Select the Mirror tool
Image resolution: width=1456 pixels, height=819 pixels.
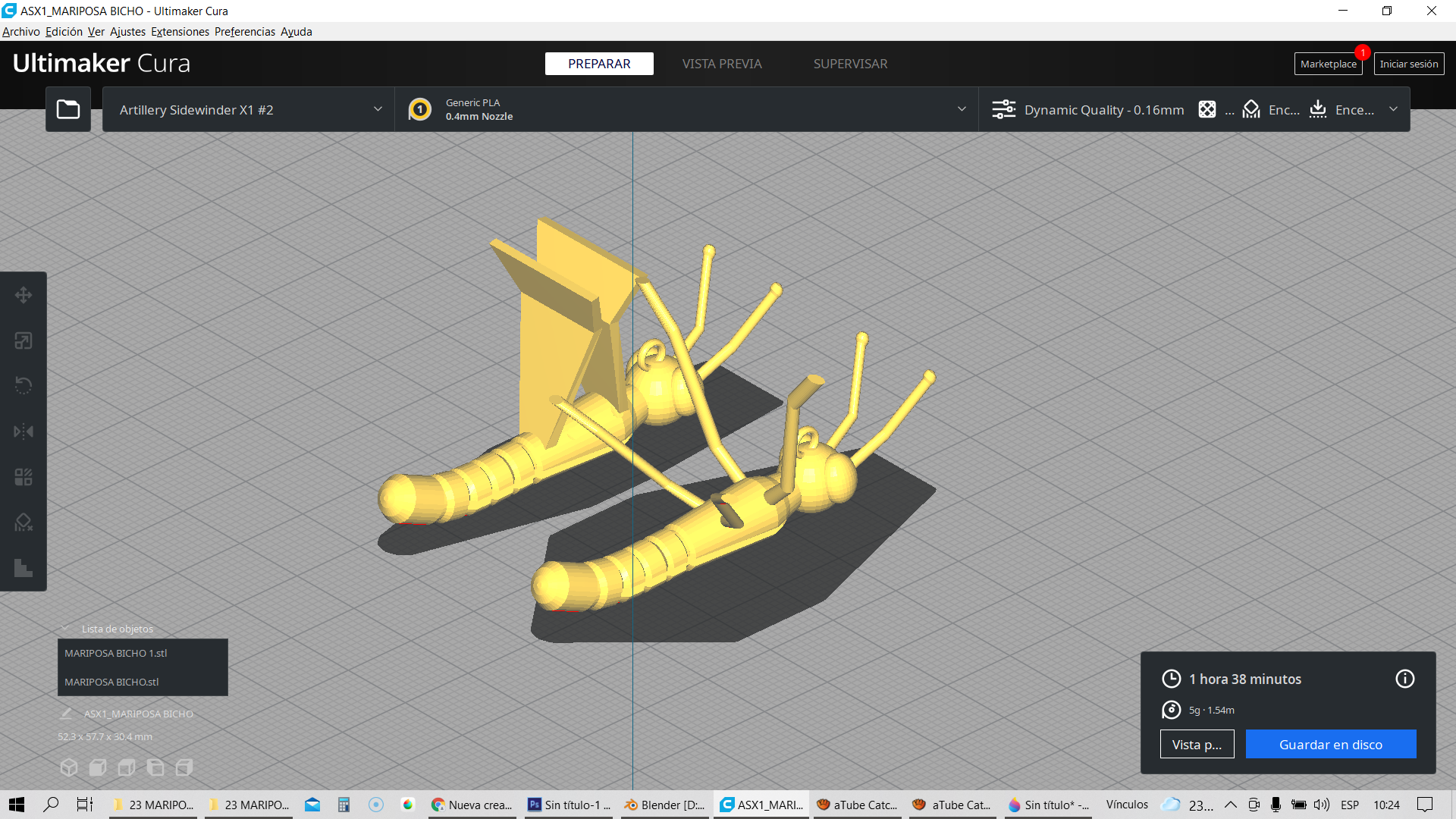[x=24, y=431]
